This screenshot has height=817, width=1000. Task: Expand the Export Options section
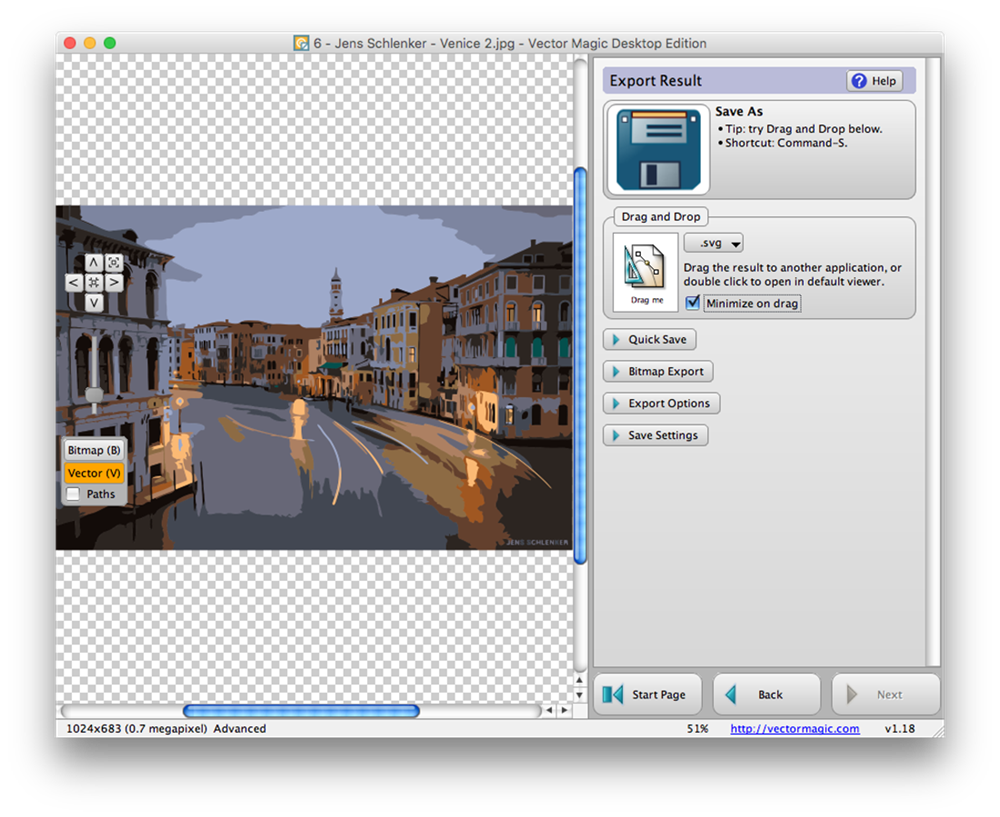pyautogui.click(x=661, y=403)
